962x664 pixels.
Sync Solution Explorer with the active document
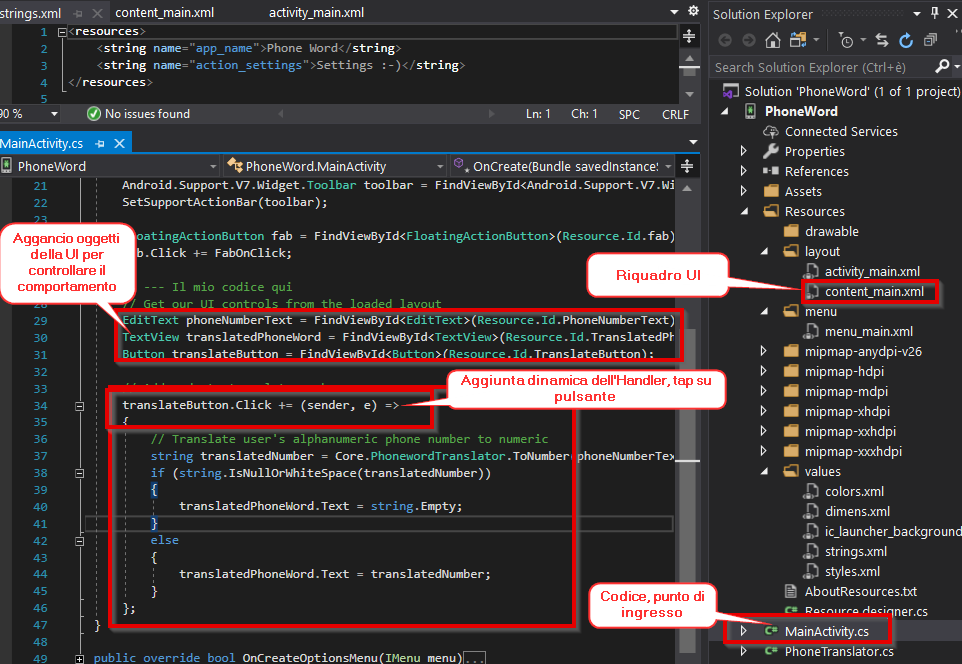coord(882,41)
